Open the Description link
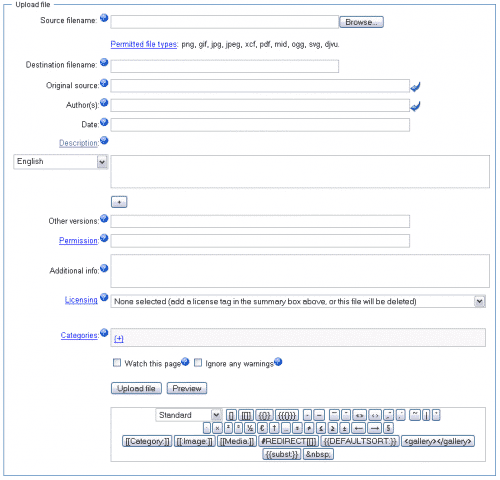The image size is (500, 480). pos(79,143)
